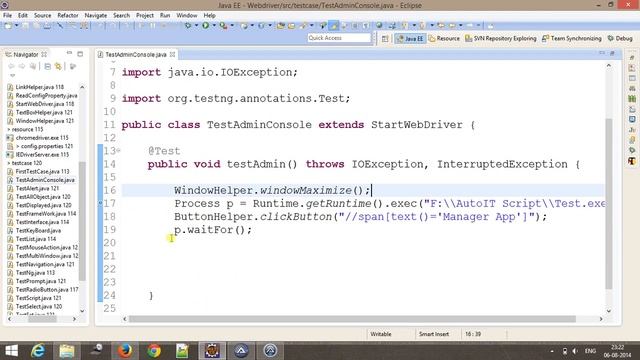Viewport: 640px width, 360px height.
Task: Click the Eclipse taskbar icon
Action: click(x=212, y=351)
